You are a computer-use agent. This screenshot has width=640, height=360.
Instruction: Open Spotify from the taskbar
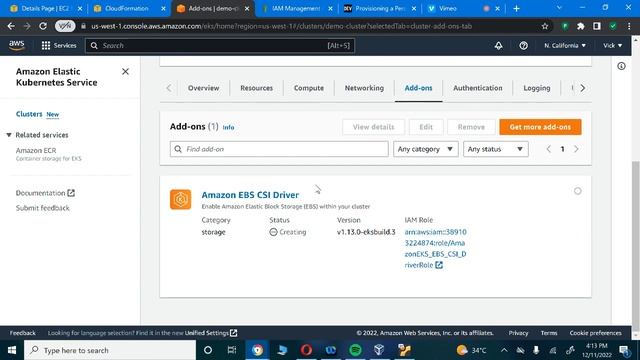356,350
